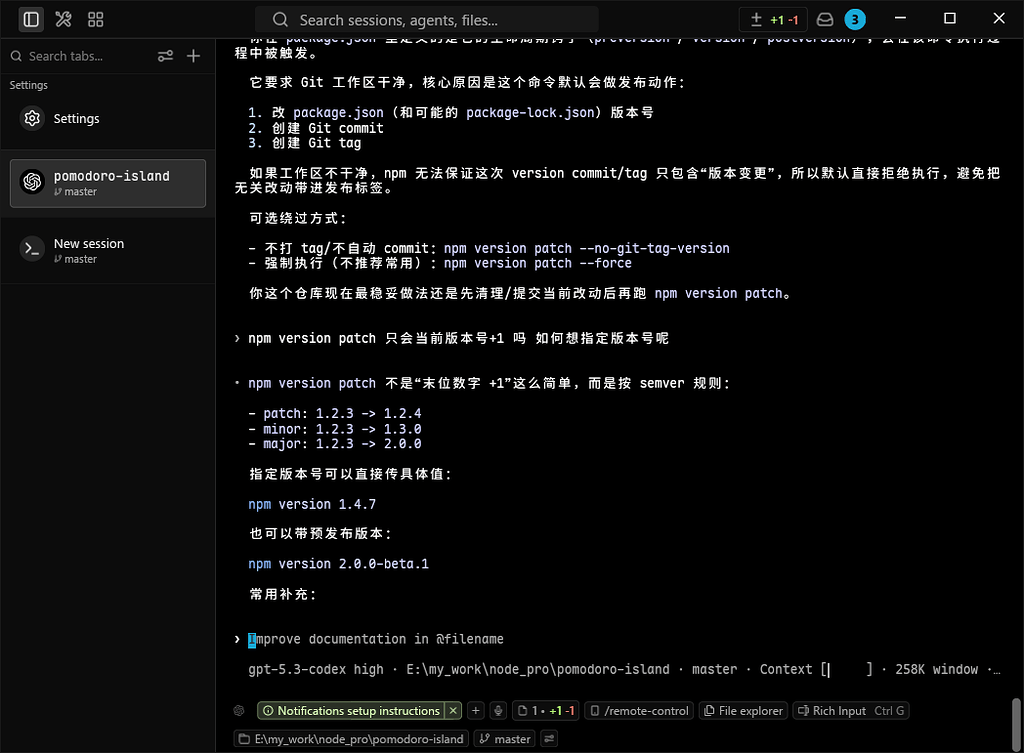The image size is (1024, 753).
Task: Select the New session tab
Action: point(108,250)
